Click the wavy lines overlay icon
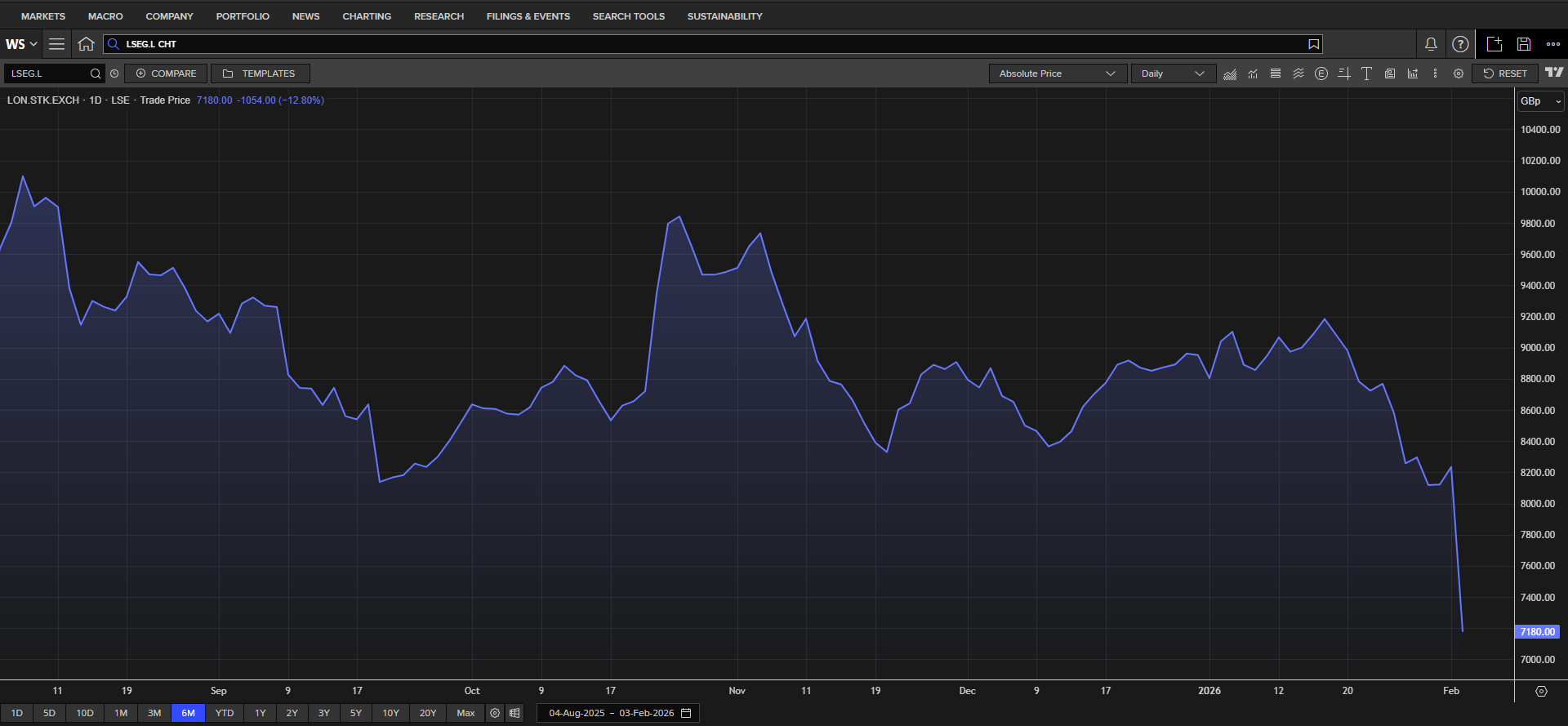This screenshot has width=1568, height=726. coord(1298,73)
